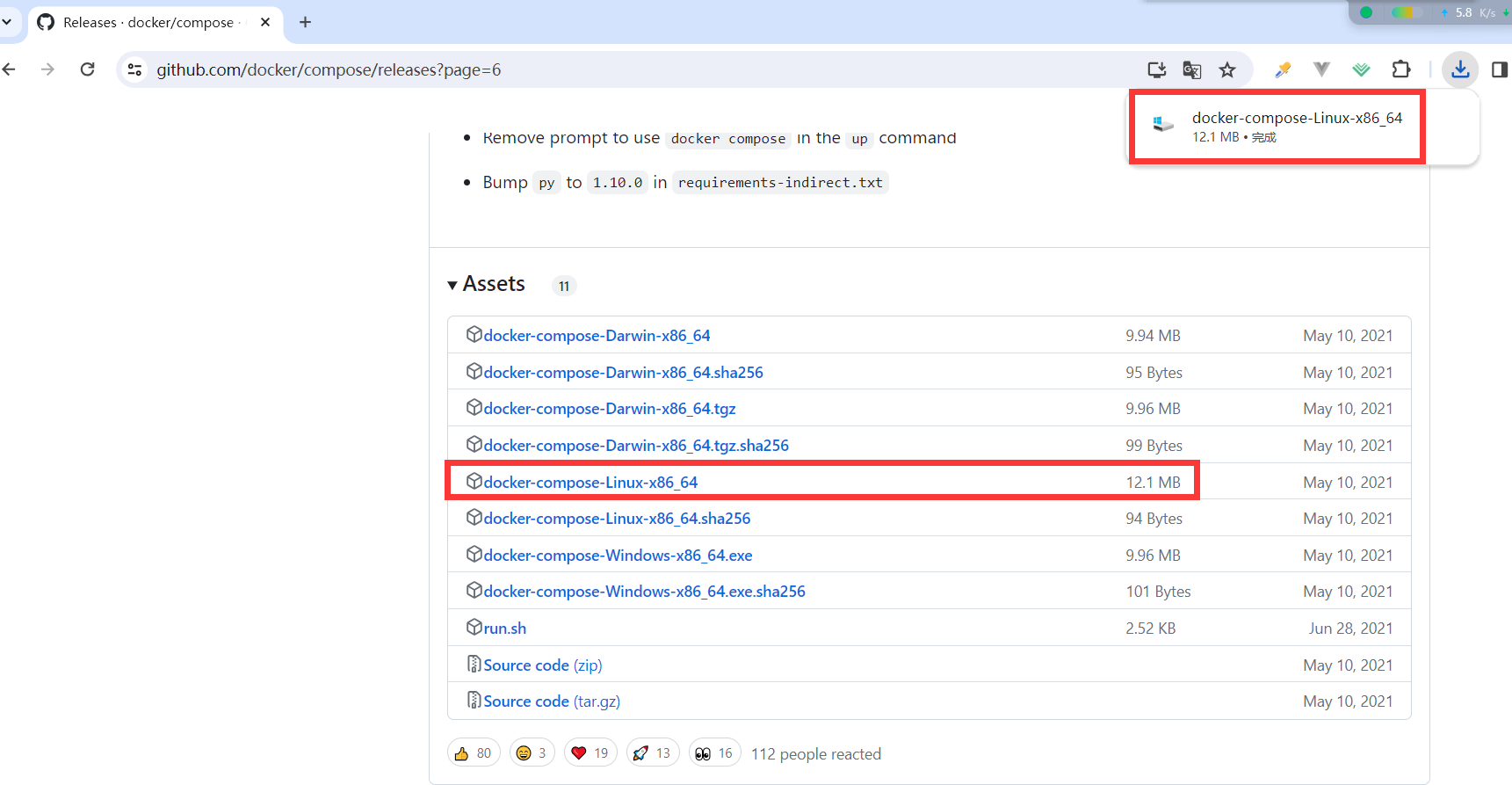The height and width of the screenshot is (785, 1512).
Task: Download docker-compose-Linux-x86_64 binary
Action: pyautogui.click(x=590, y=483)
